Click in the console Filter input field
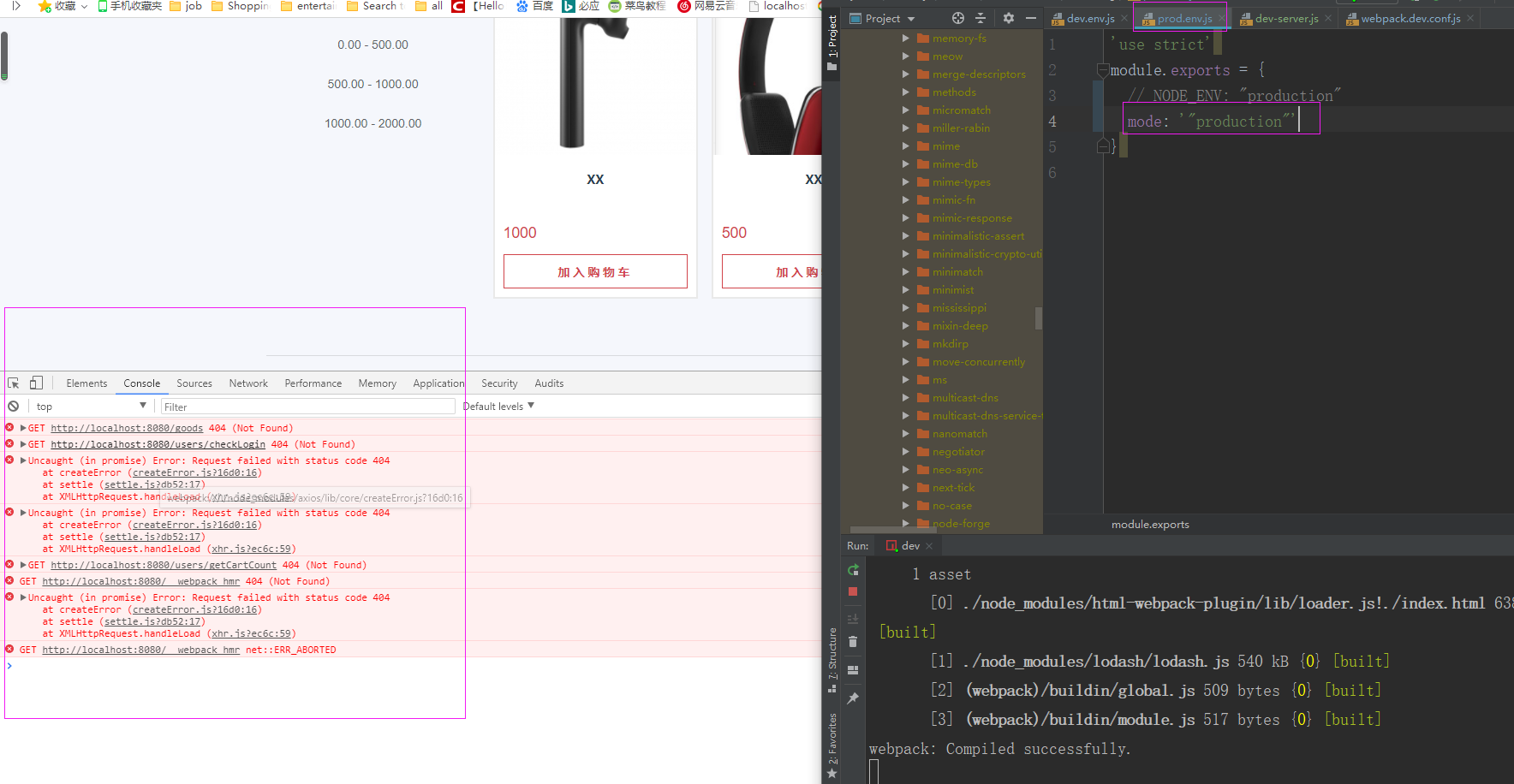Screen dimensions: 1514x784 coord(308,406)
